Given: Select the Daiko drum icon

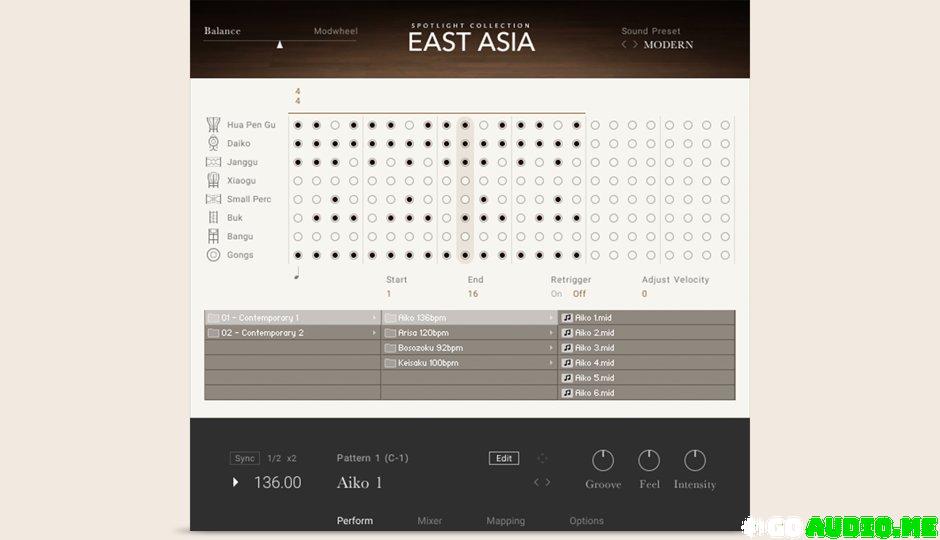Looking at the screenshot, I should tap(213, 143).
